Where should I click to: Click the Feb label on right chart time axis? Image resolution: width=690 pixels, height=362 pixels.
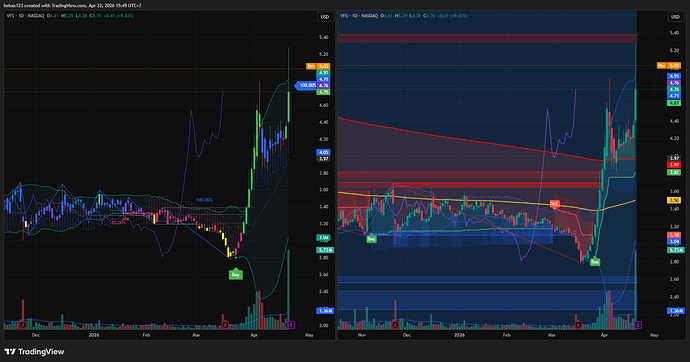point(507,335)
